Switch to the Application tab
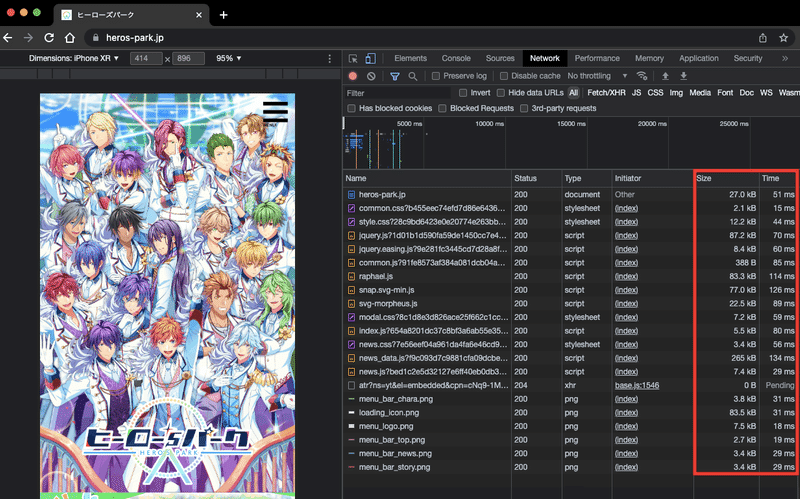 point(699,58)
